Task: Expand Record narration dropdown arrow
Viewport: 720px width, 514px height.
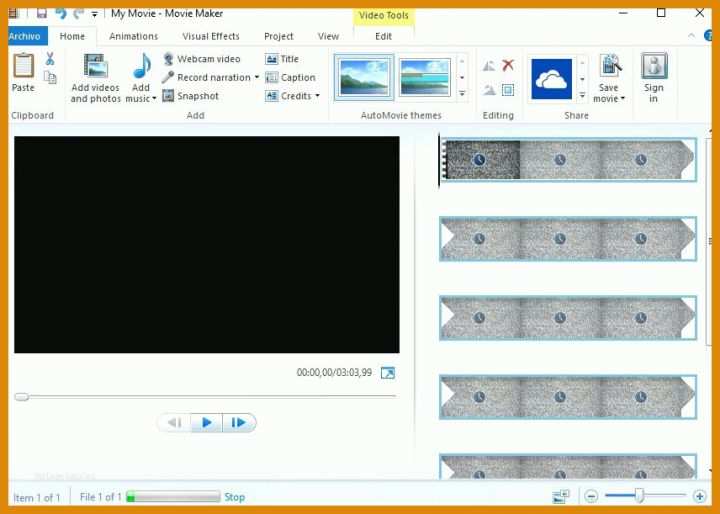Action: click(257, 77)
